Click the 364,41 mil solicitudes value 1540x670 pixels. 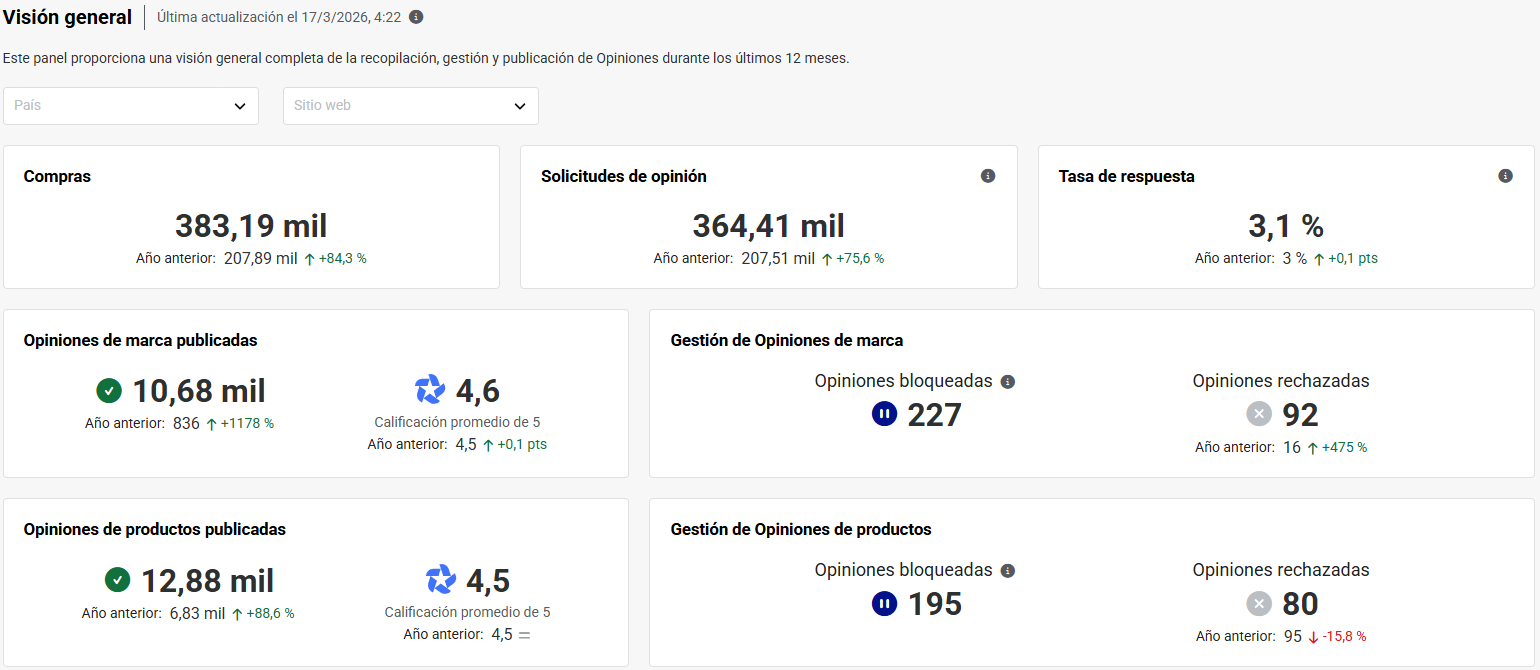[768, 226]
